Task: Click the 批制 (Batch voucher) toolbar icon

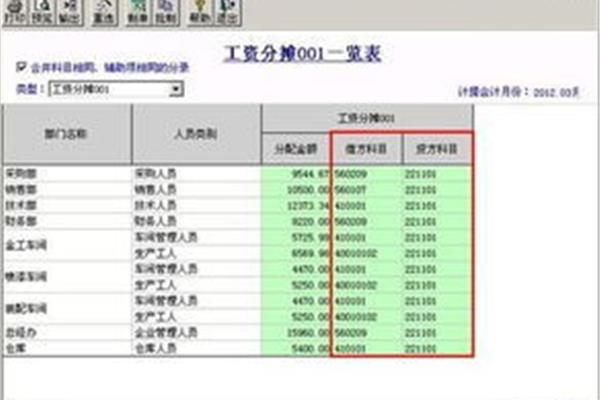Action: point(166,13)
